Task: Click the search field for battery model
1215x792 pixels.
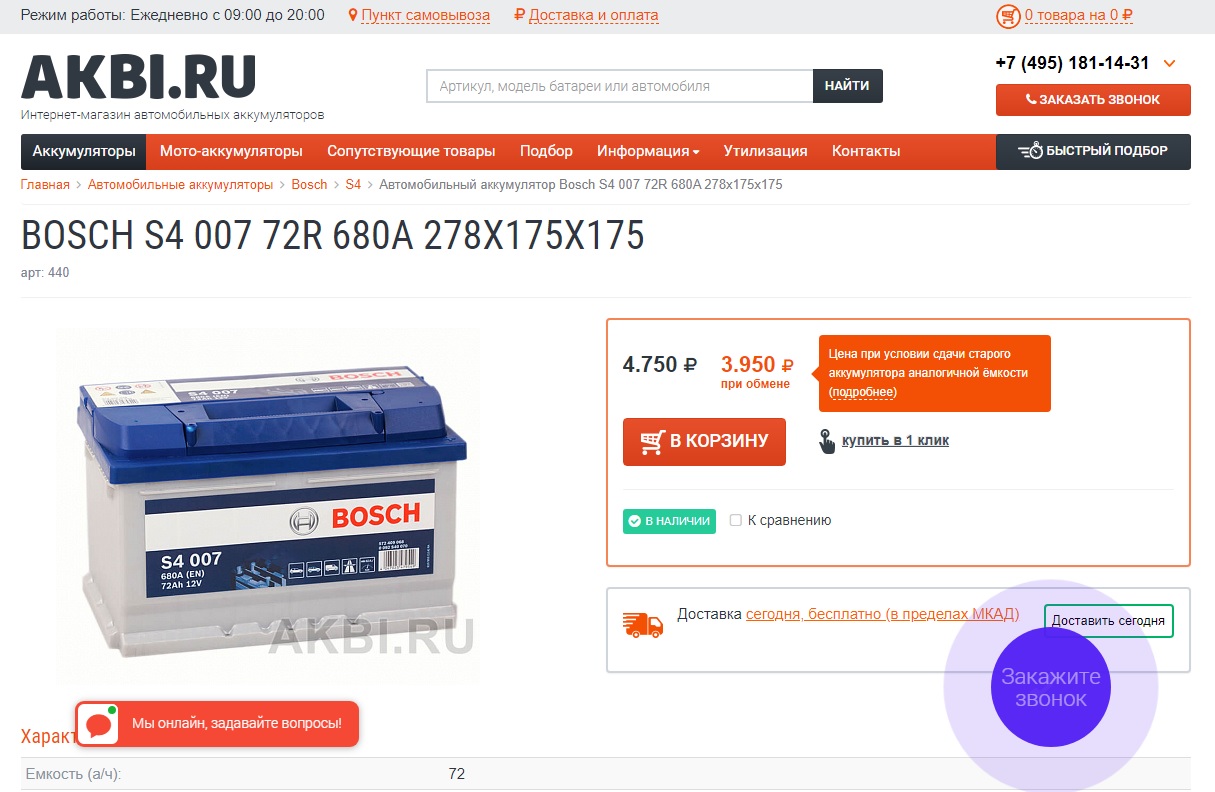Action: 620,86
